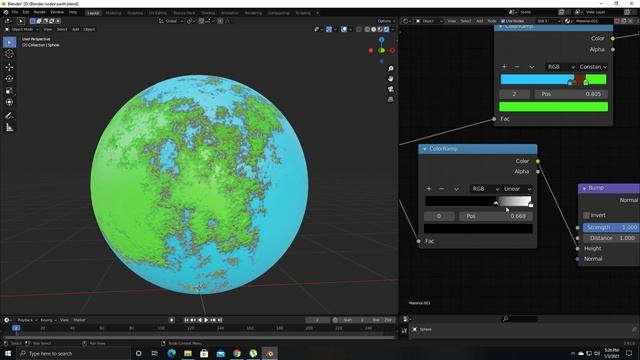Collapse the lower ColorRamp node header triangle

click(424, 149)
